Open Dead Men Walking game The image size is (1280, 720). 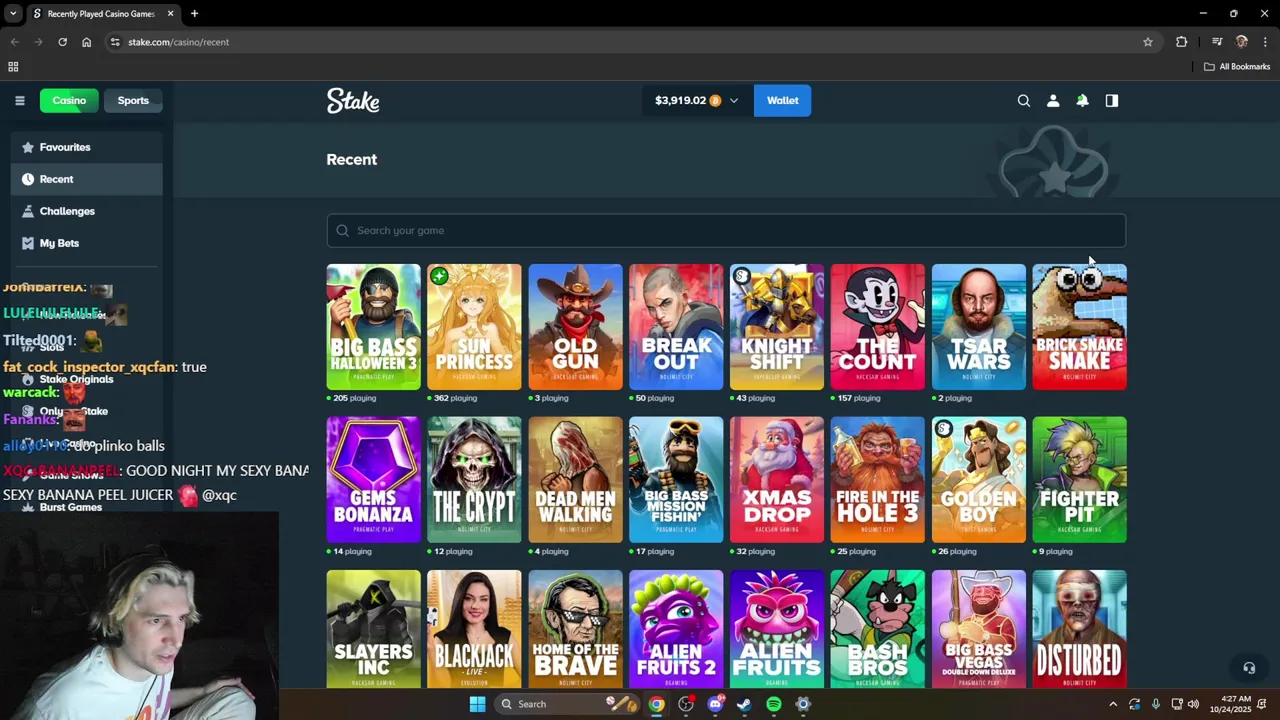coord(575,480)
